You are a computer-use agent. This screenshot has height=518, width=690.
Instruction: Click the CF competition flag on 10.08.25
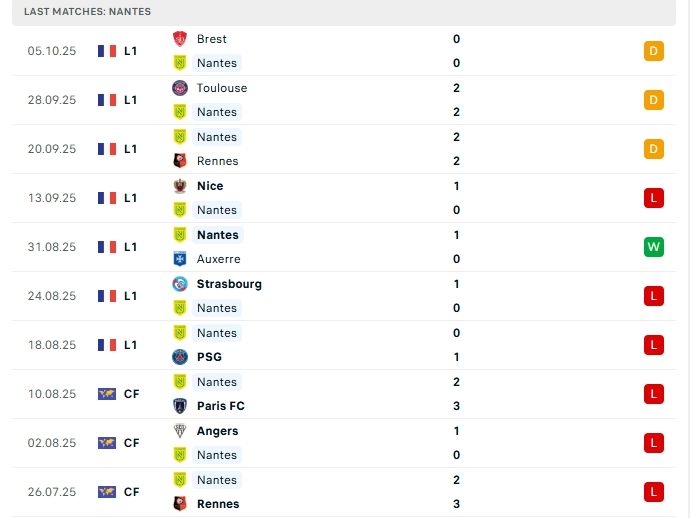pos(107,394)
